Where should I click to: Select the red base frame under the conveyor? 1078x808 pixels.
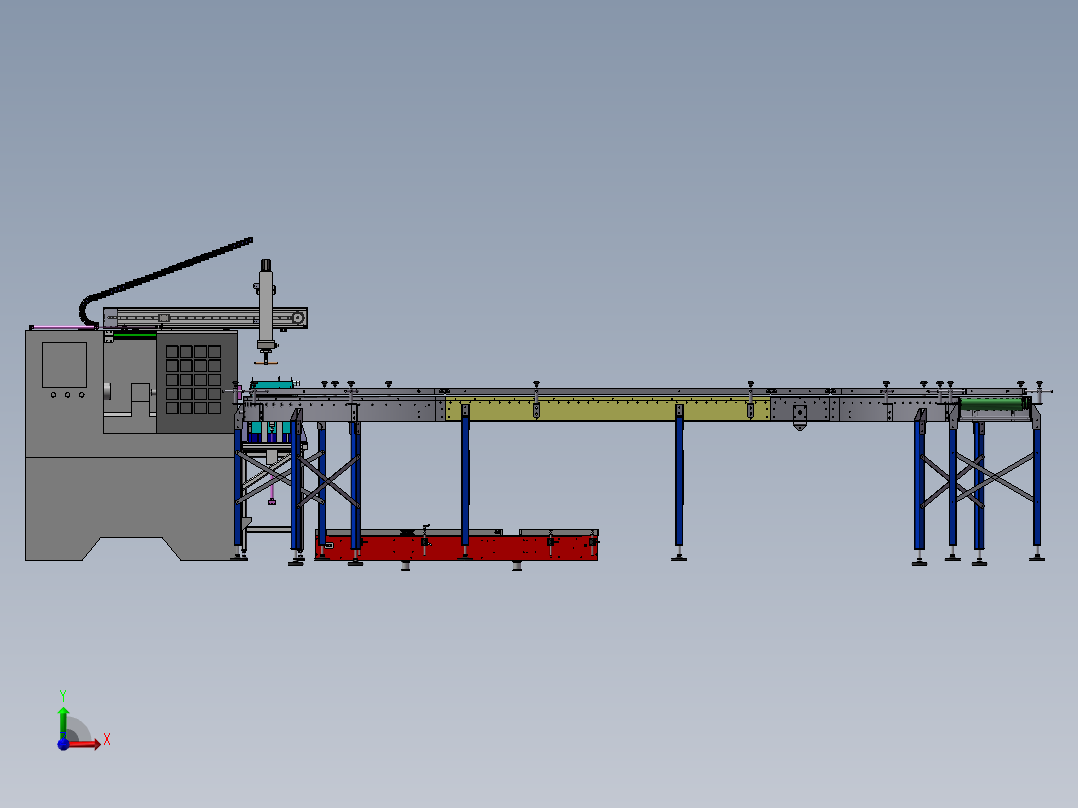point(456,547)
